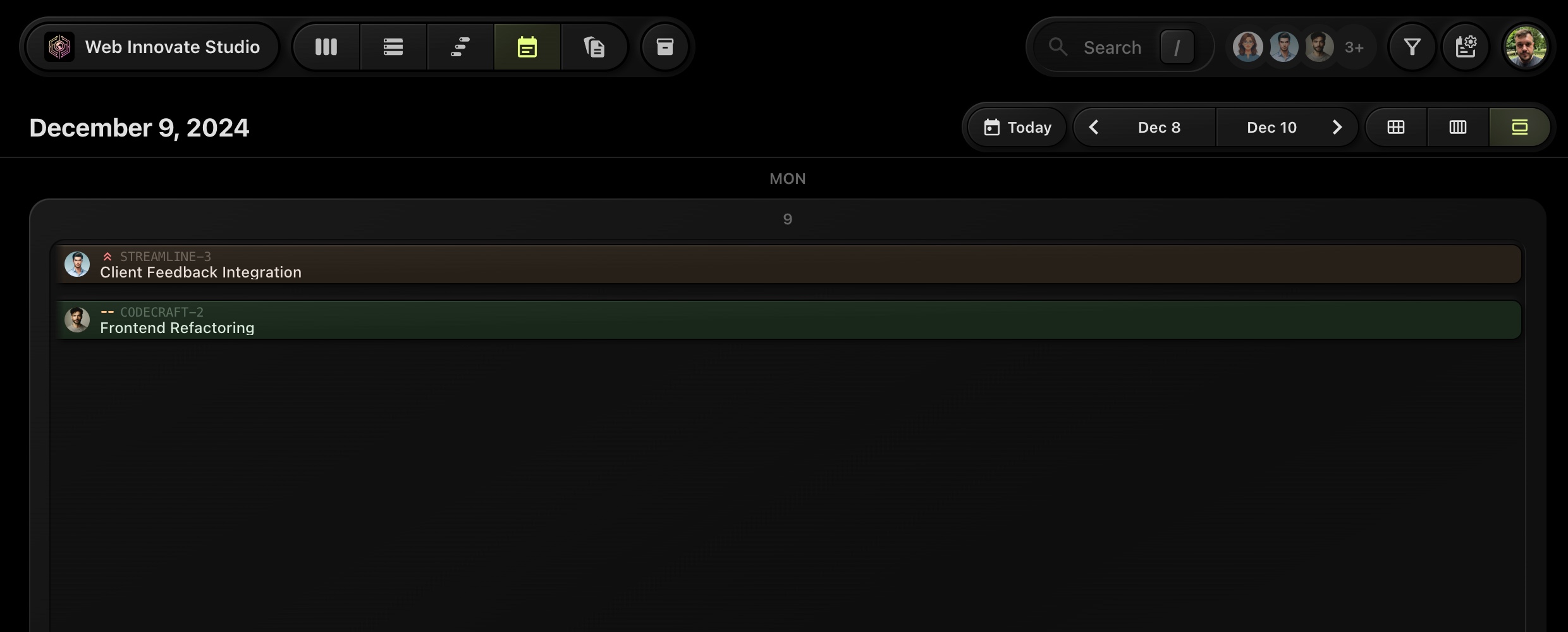Screen dimensions: 1568x632
Task: Switch to week columns calendar layout
Action: coord(1458,127)
